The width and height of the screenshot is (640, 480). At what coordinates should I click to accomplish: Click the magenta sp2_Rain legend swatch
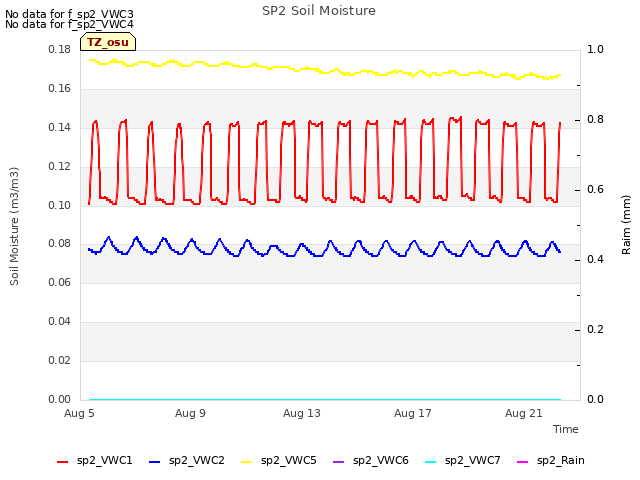point(522,462)
